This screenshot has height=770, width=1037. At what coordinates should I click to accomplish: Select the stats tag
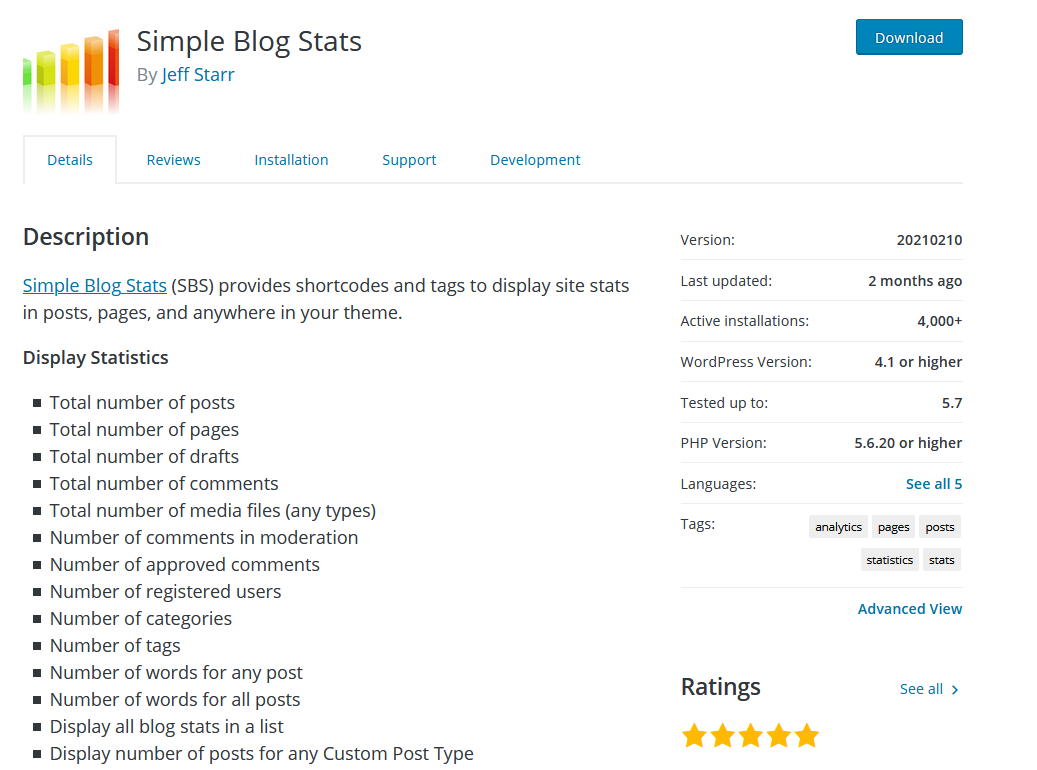941,559
